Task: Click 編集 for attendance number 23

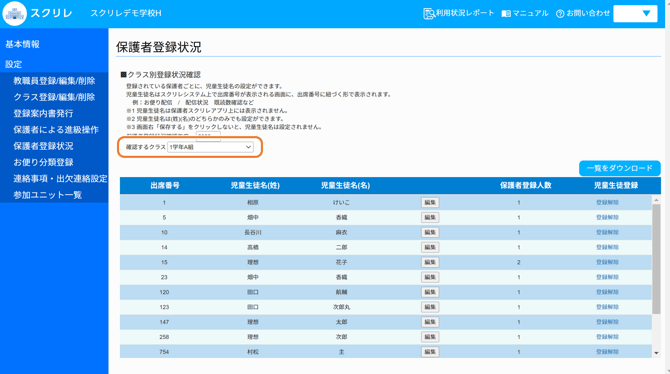Action: (x=430, y=277)
